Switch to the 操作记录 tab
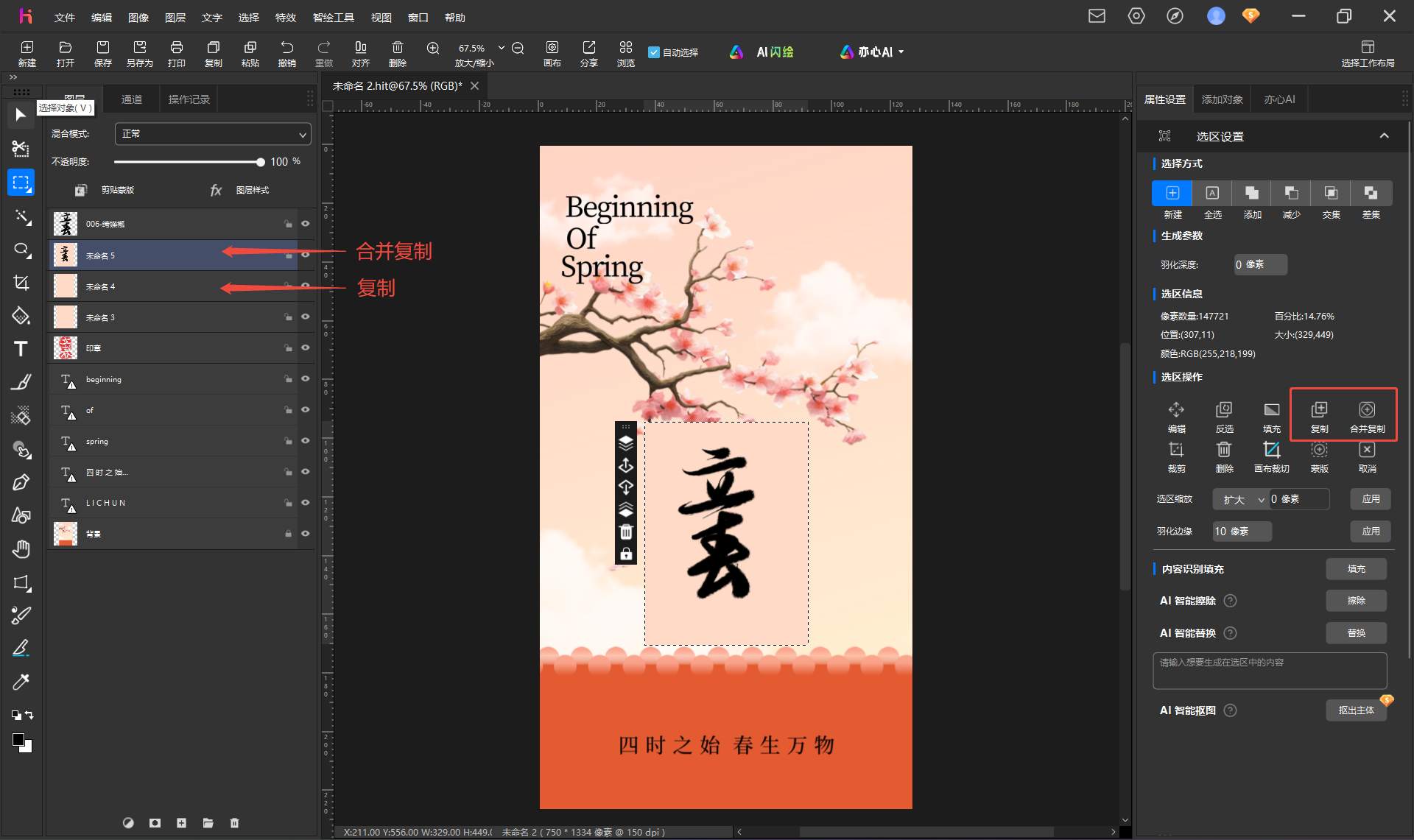 point(189,99)
